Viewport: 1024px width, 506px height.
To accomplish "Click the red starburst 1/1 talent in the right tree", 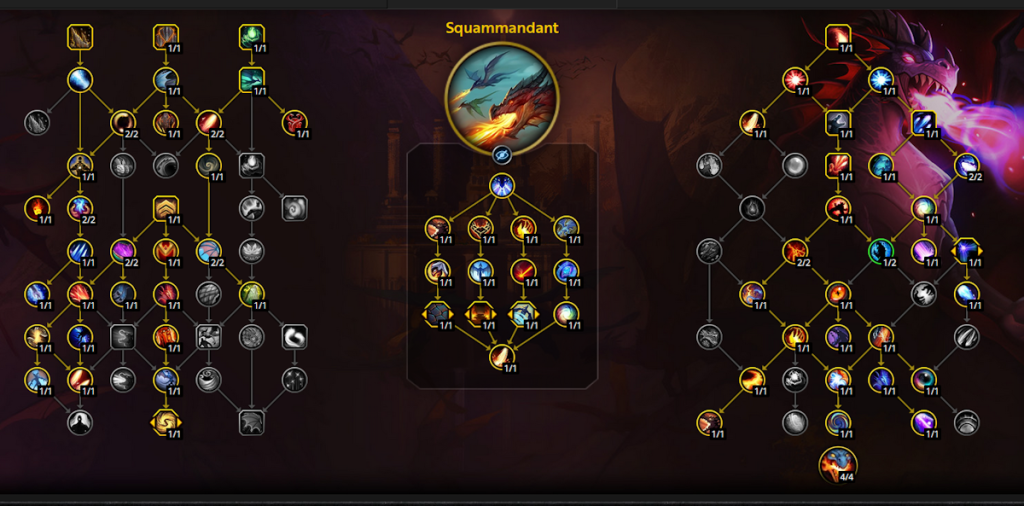I will point(795,80).
